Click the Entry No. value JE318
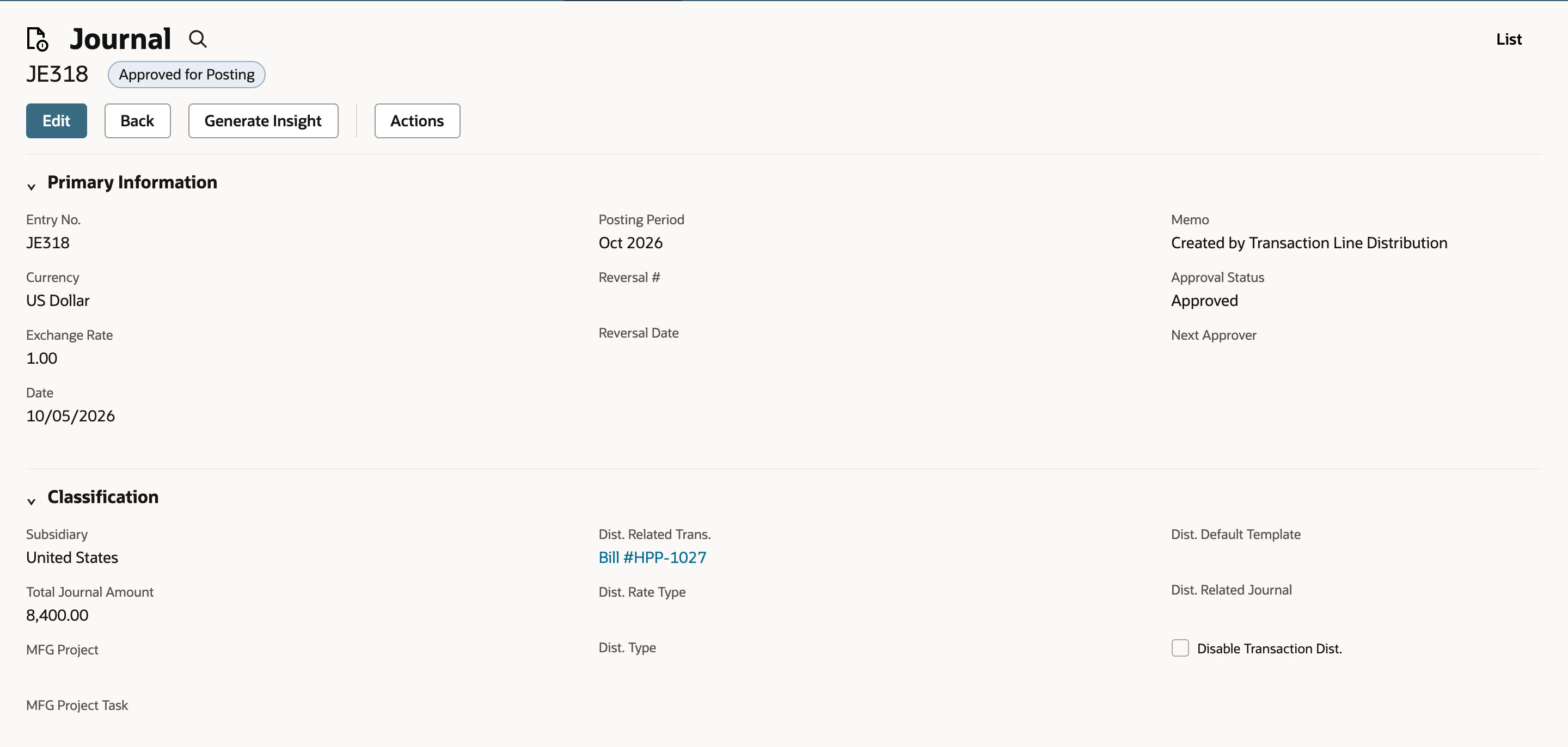 point(47,242)
